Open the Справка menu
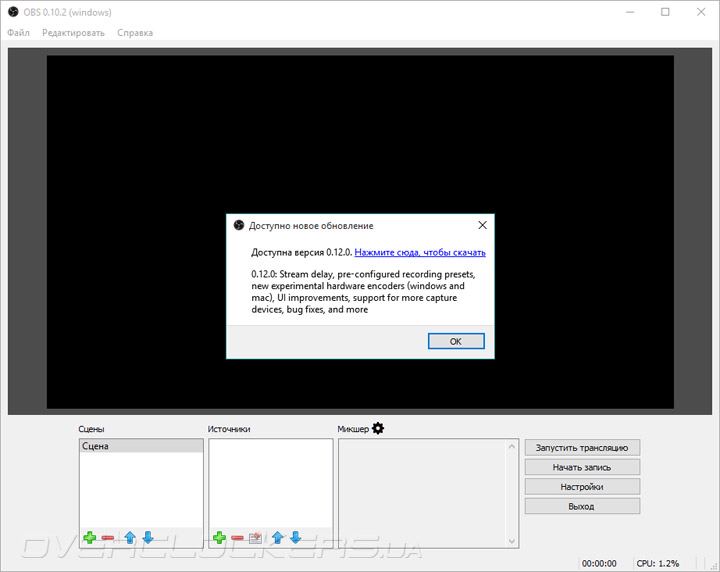Screen dimensions: 720x572 [135, 33]
